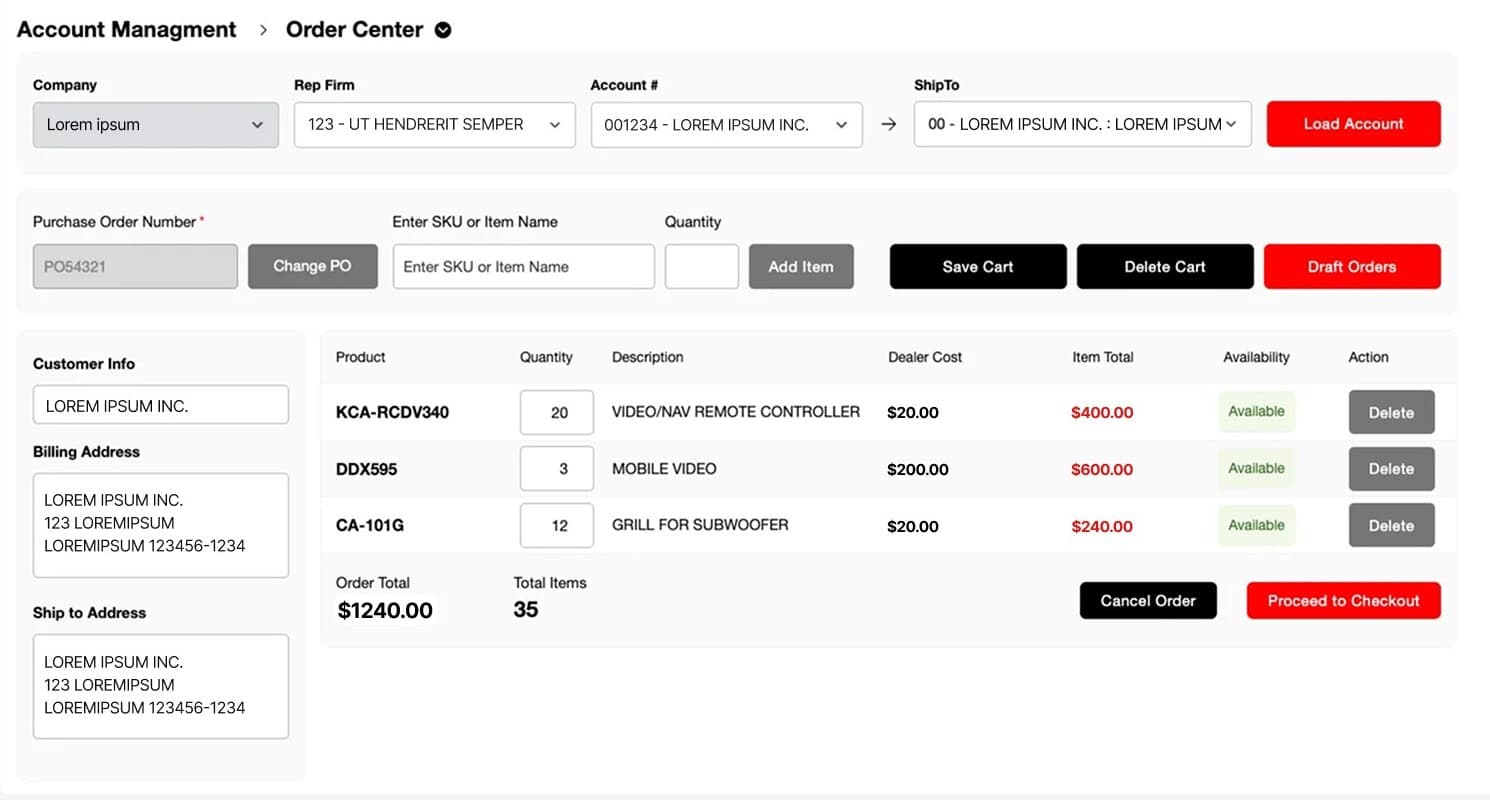Click the VIDEO/NAV REMOTE CONTROLLER description
1490x800 pixels.
pyautogui.click(x=736, y=412)
